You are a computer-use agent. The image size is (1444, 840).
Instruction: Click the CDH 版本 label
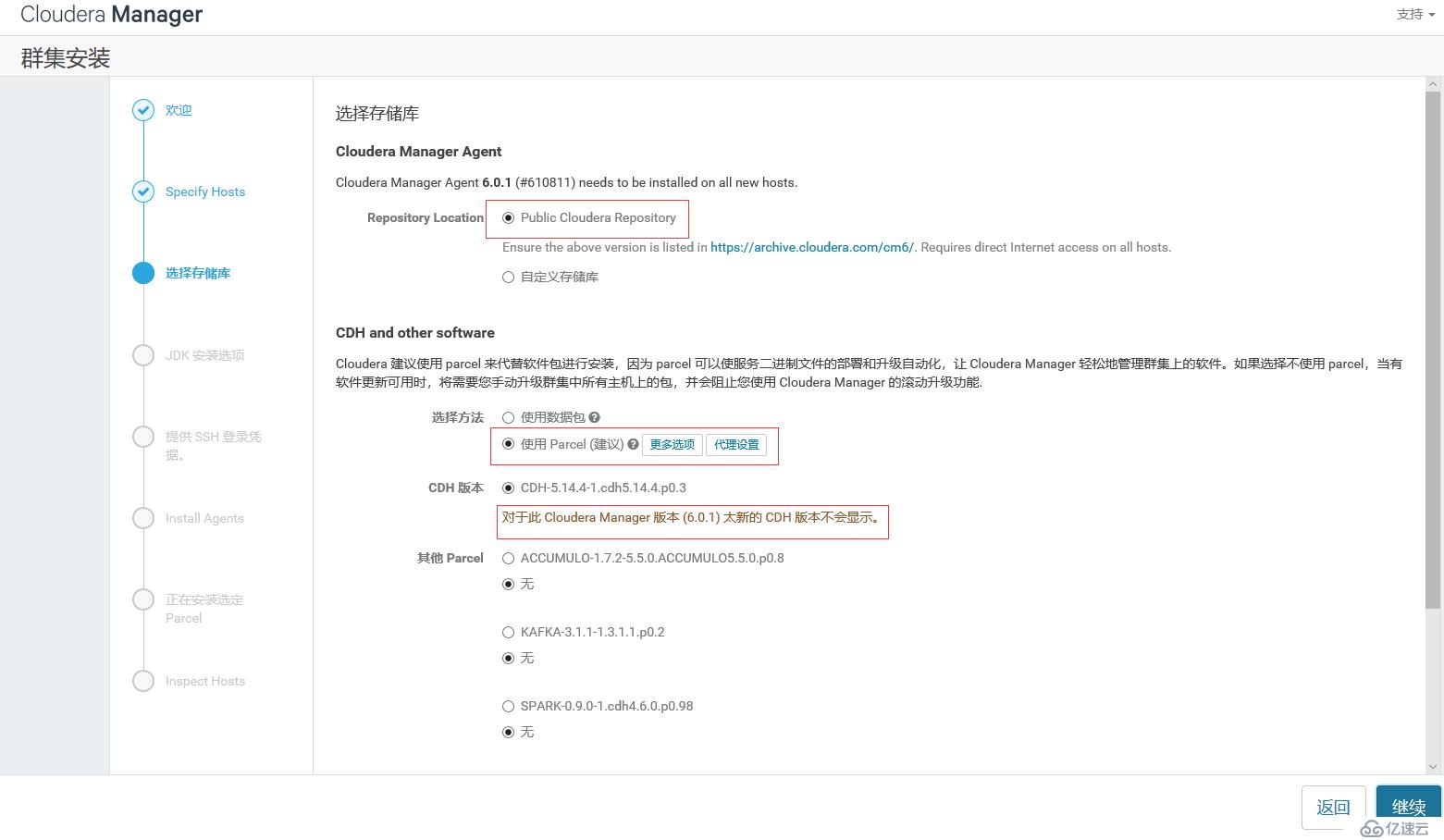pyautogui.click(x=456, y=488)
